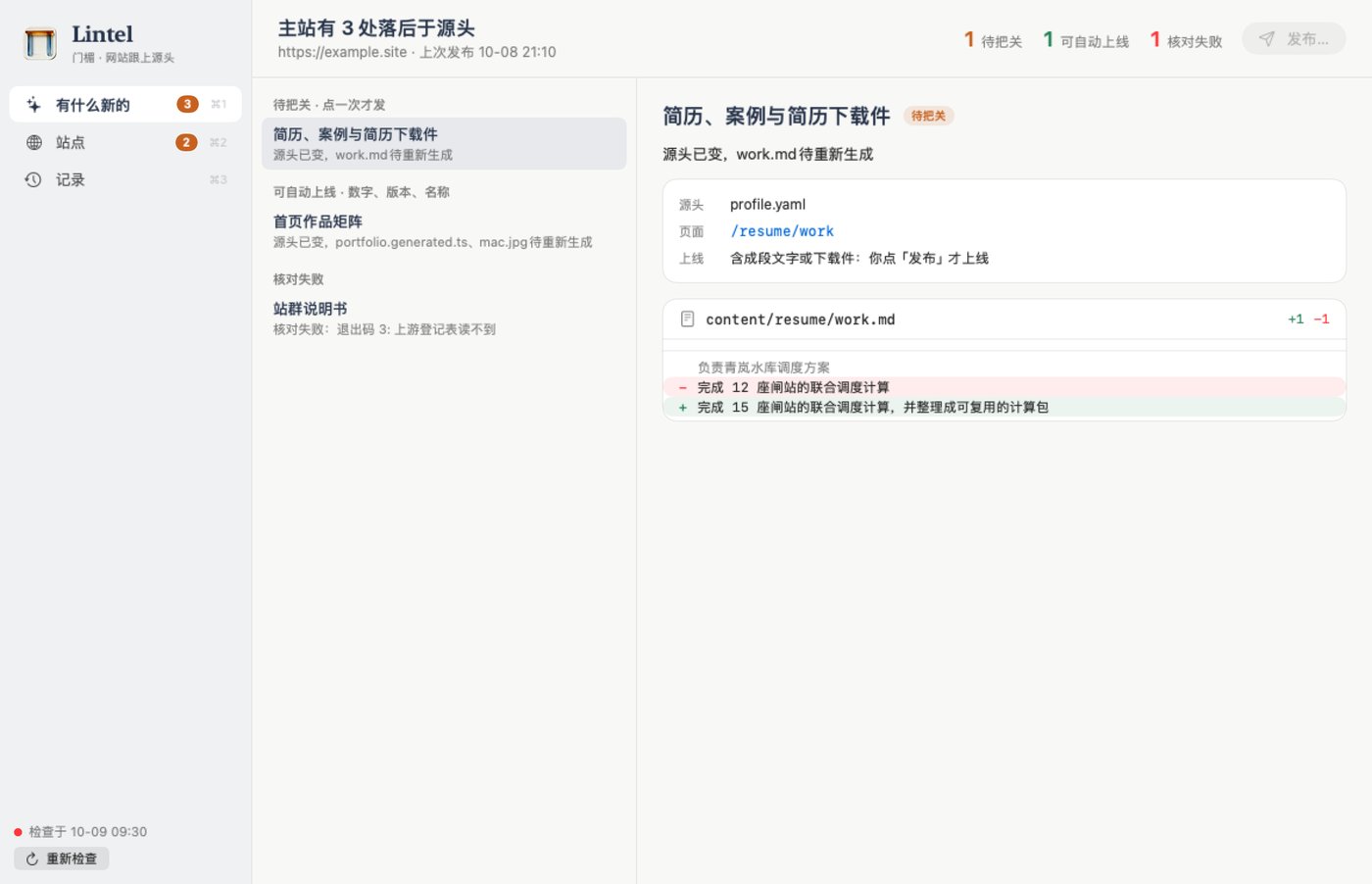Click the badge 2 next to 站点
The height and width of the screenshot is (884, 1372).
pos(186,142)
